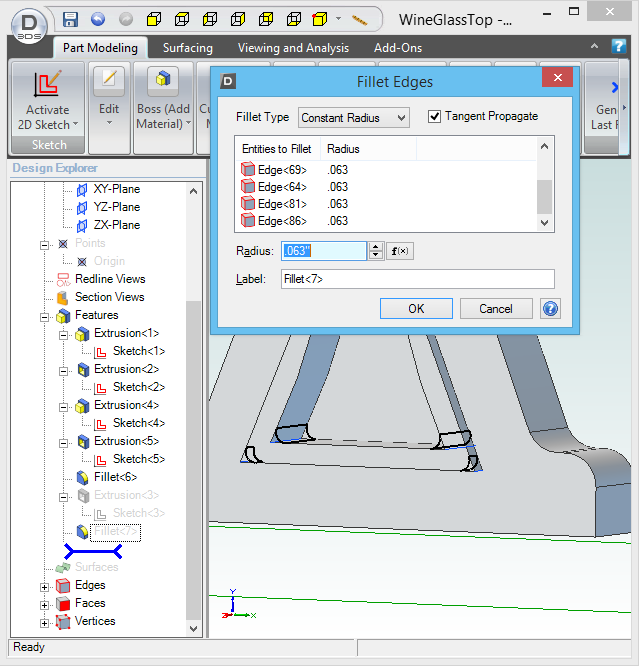Screen dimensions: 639x666
Task: Select Fillet<6> in the feature tree
Action: click(116, 477)
